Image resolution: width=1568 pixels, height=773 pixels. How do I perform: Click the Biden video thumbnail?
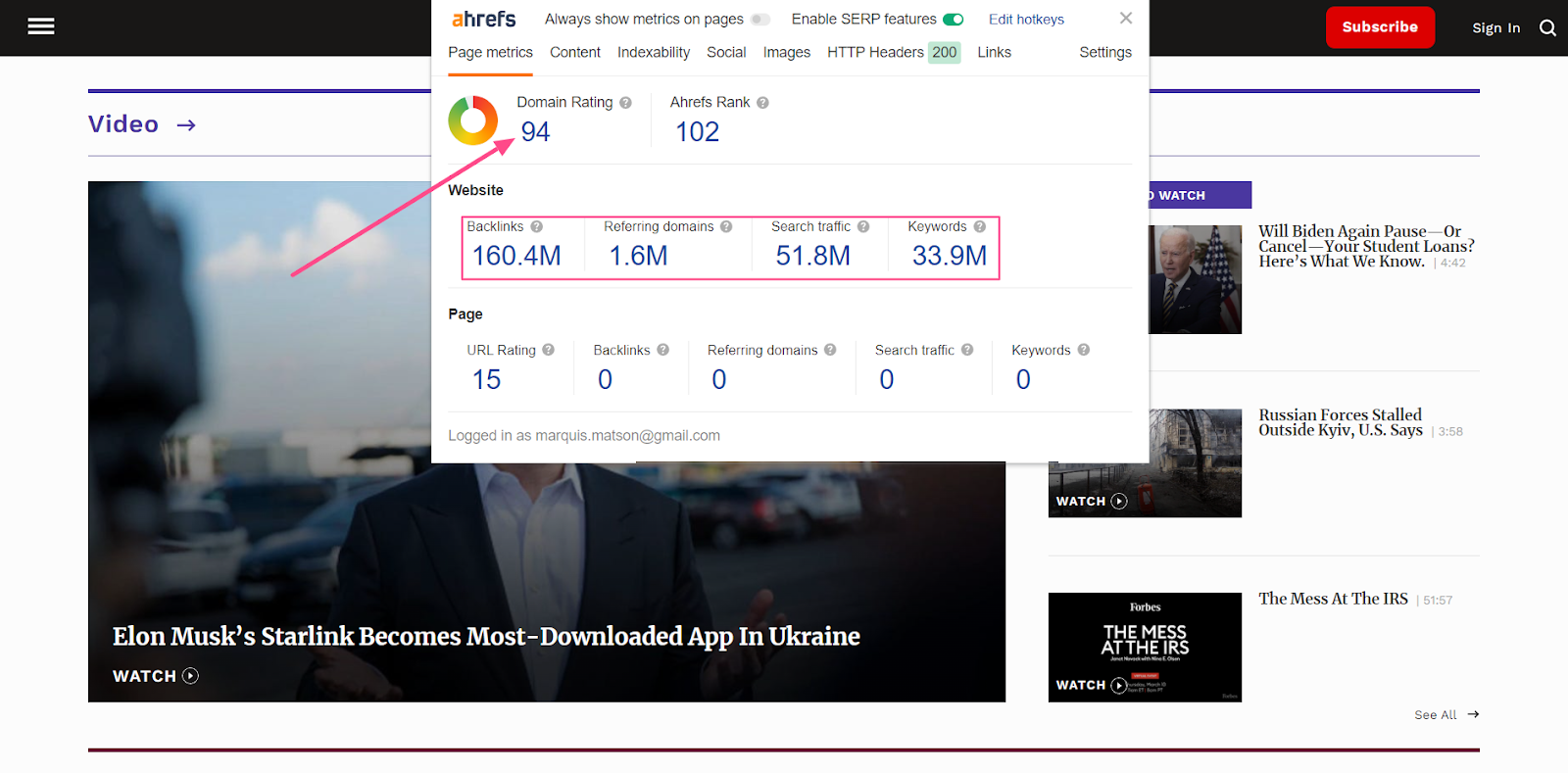pyautogui.click(x=1195, y=280)
